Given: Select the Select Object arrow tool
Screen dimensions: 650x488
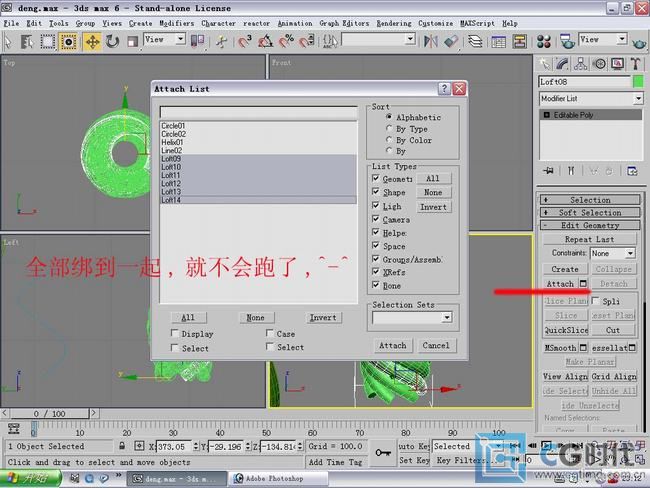Looking at the screenshot, I should pos(8,41).
